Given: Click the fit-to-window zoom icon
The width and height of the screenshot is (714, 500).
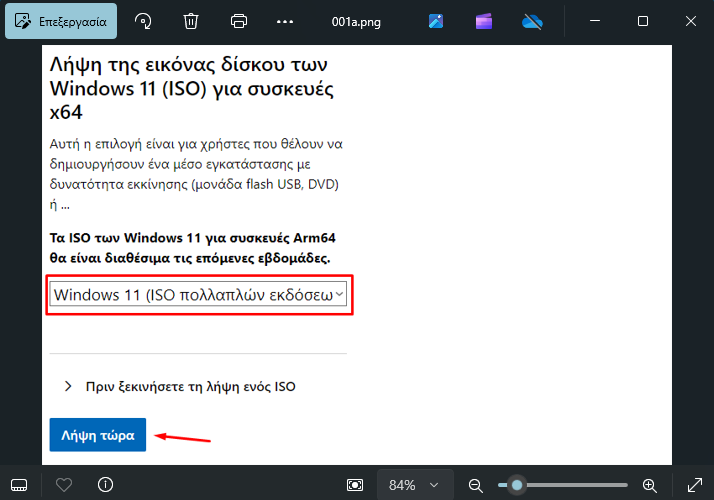Looking at the screenshot, I should click(355, 485).
